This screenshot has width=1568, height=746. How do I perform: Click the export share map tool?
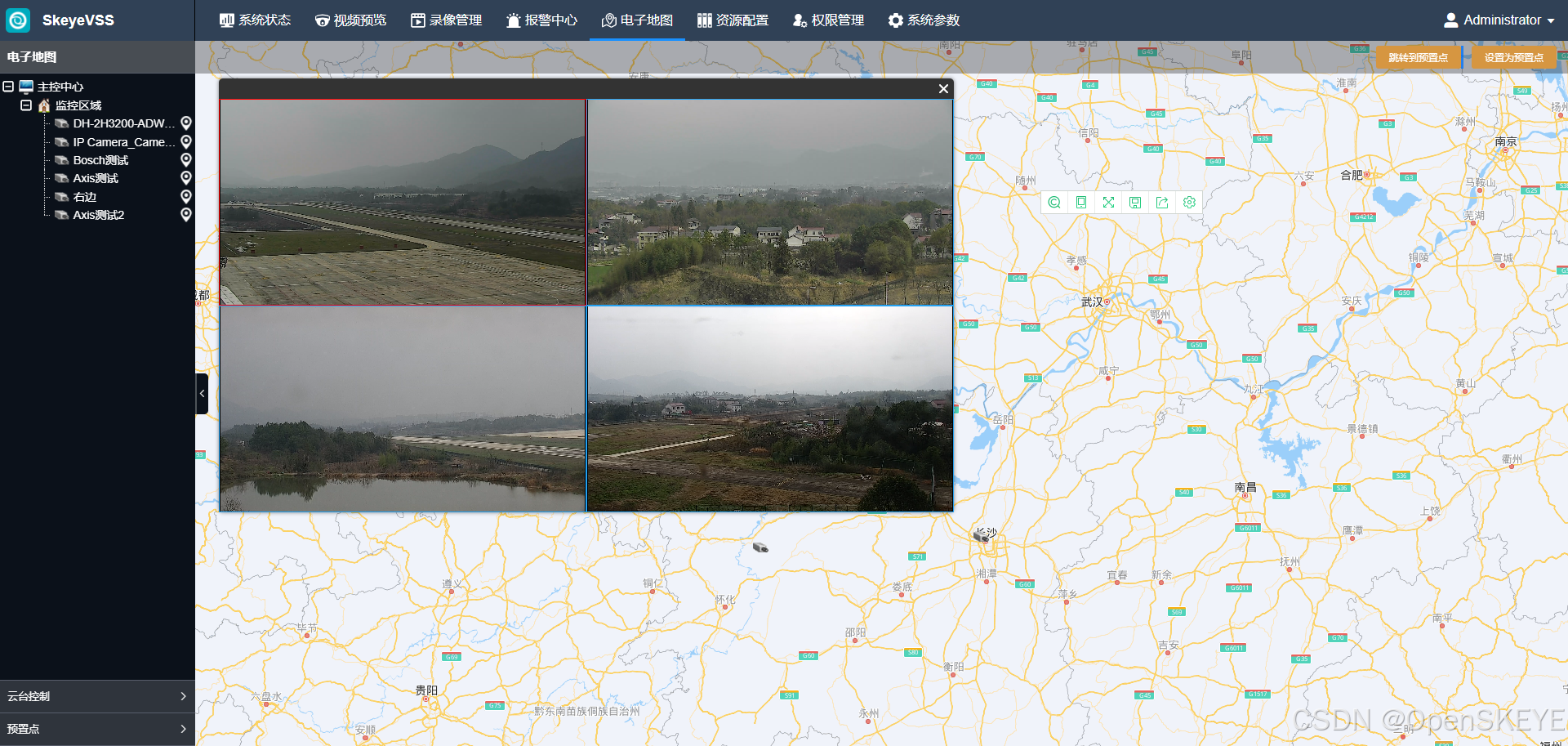pyautogui.click(x=1162, y=203)
